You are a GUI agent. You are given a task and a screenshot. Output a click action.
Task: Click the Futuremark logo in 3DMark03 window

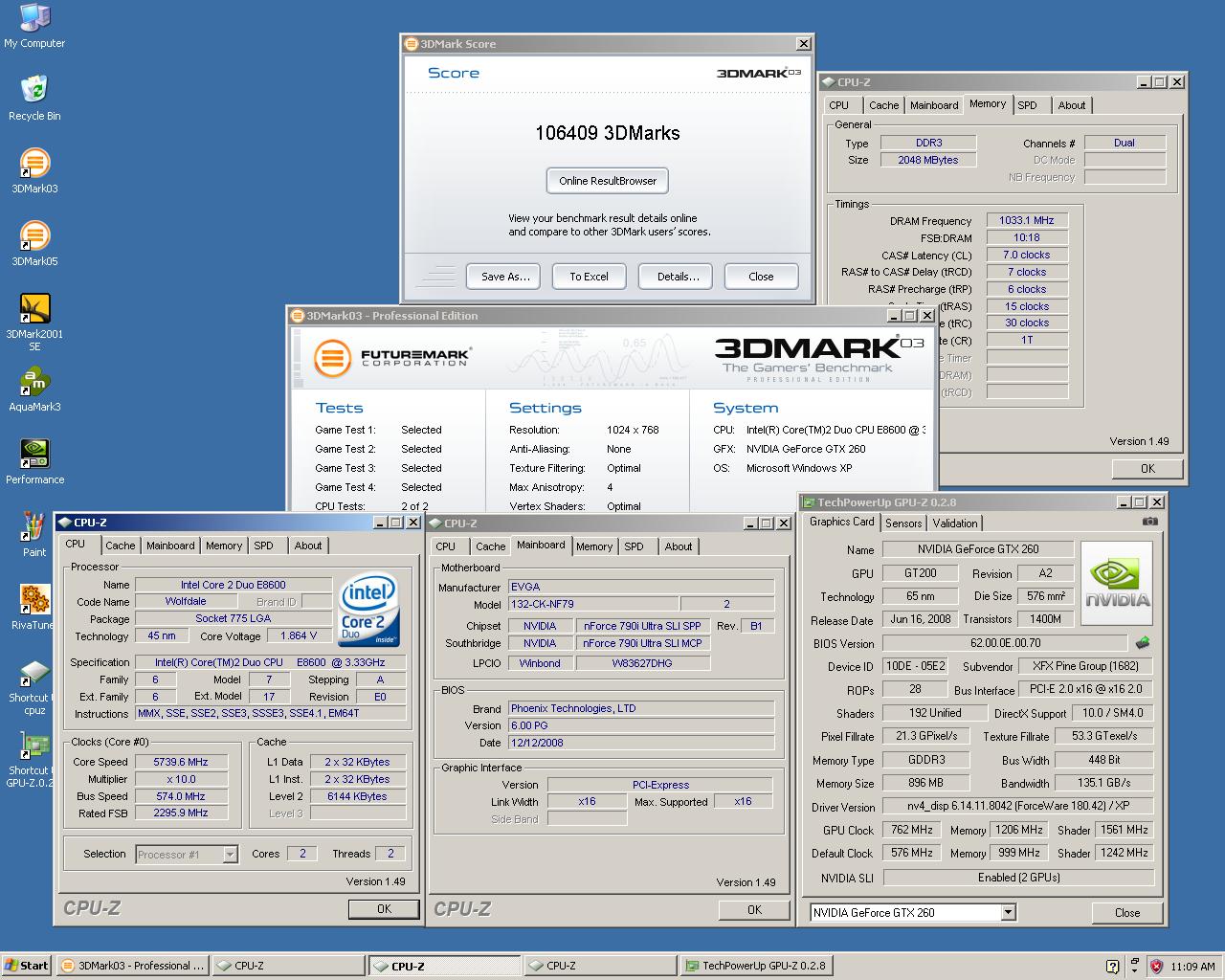coord(391,358)
